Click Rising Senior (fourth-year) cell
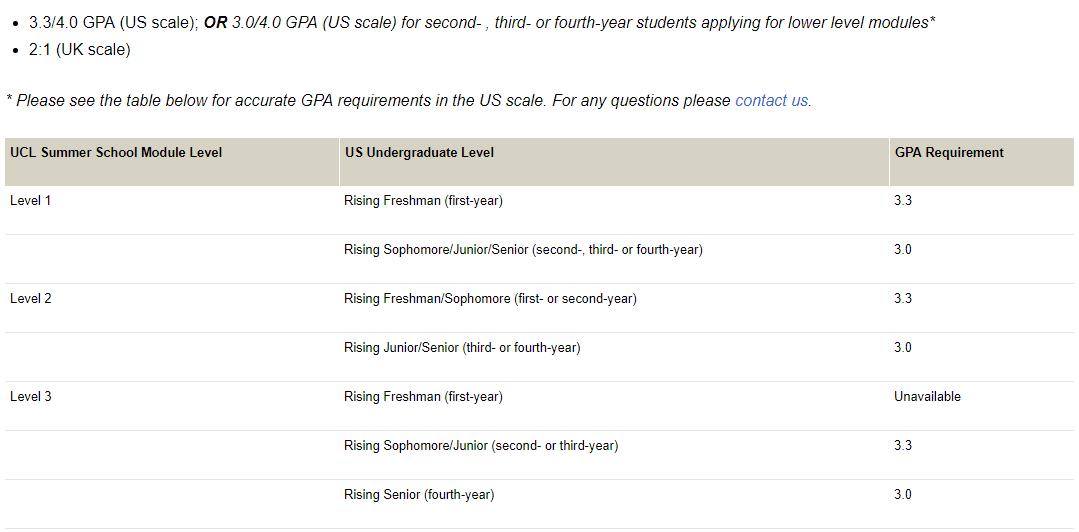This screenshot has width=1079, height=532. [419, 494]
